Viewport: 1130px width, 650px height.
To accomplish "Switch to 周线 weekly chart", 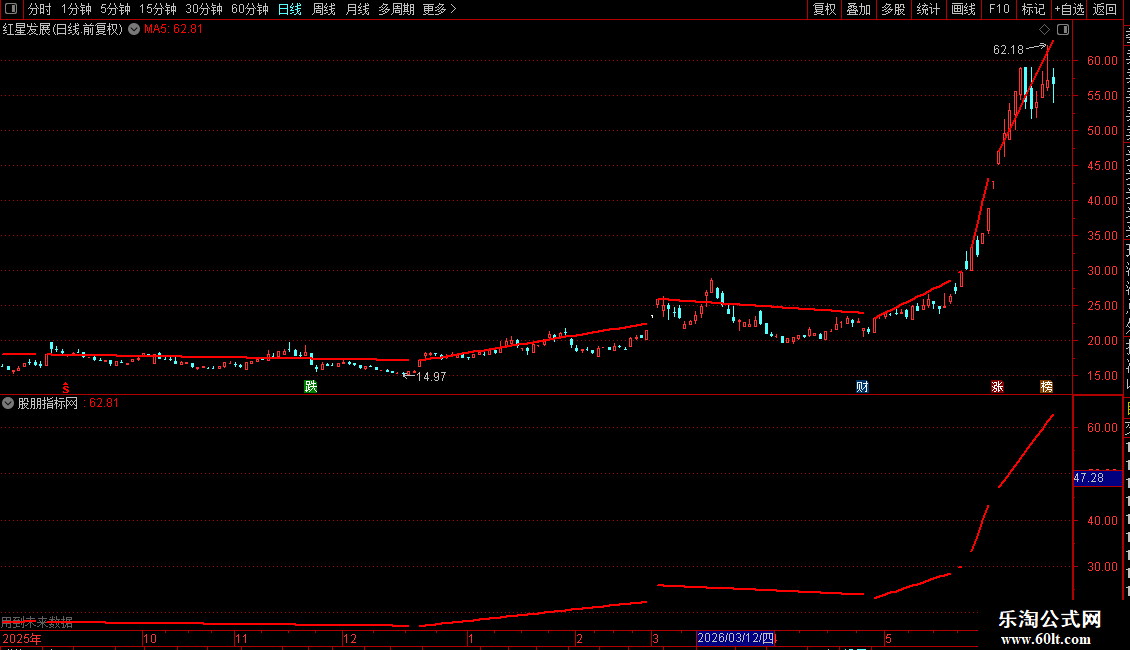I will tap(324, 9).
